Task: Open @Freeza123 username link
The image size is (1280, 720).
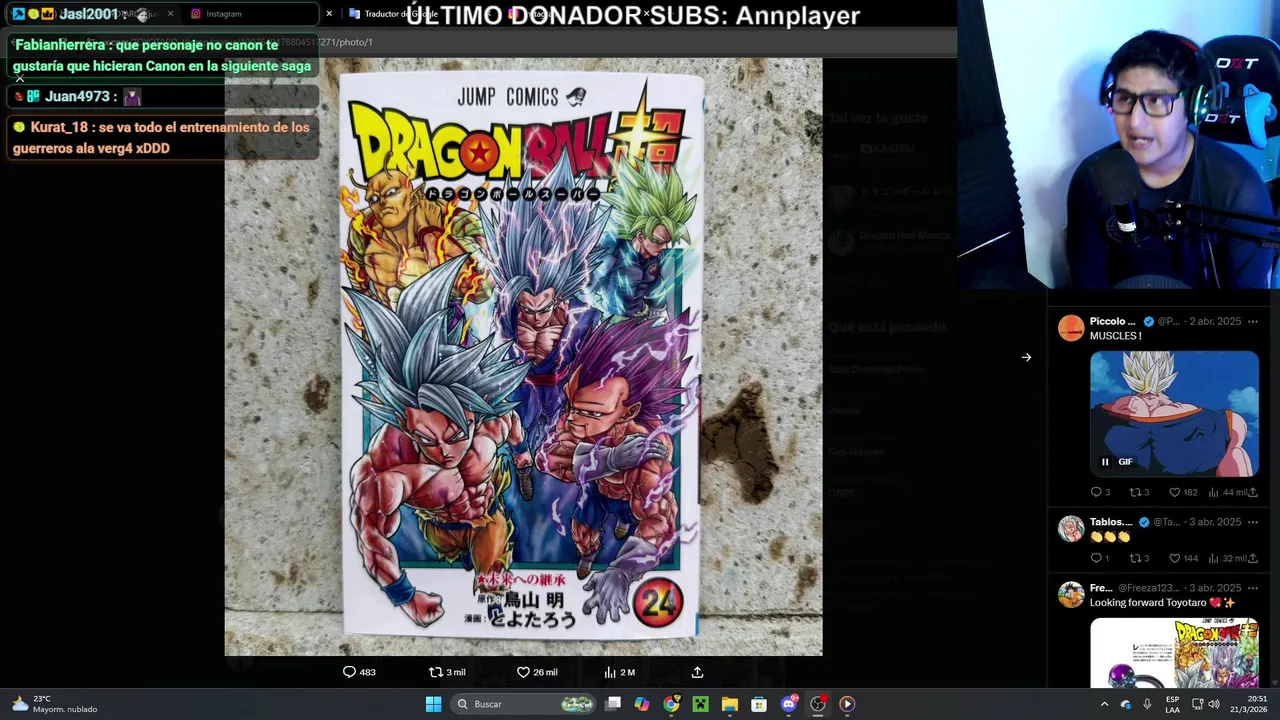Action: click(x=1149, y=588)
